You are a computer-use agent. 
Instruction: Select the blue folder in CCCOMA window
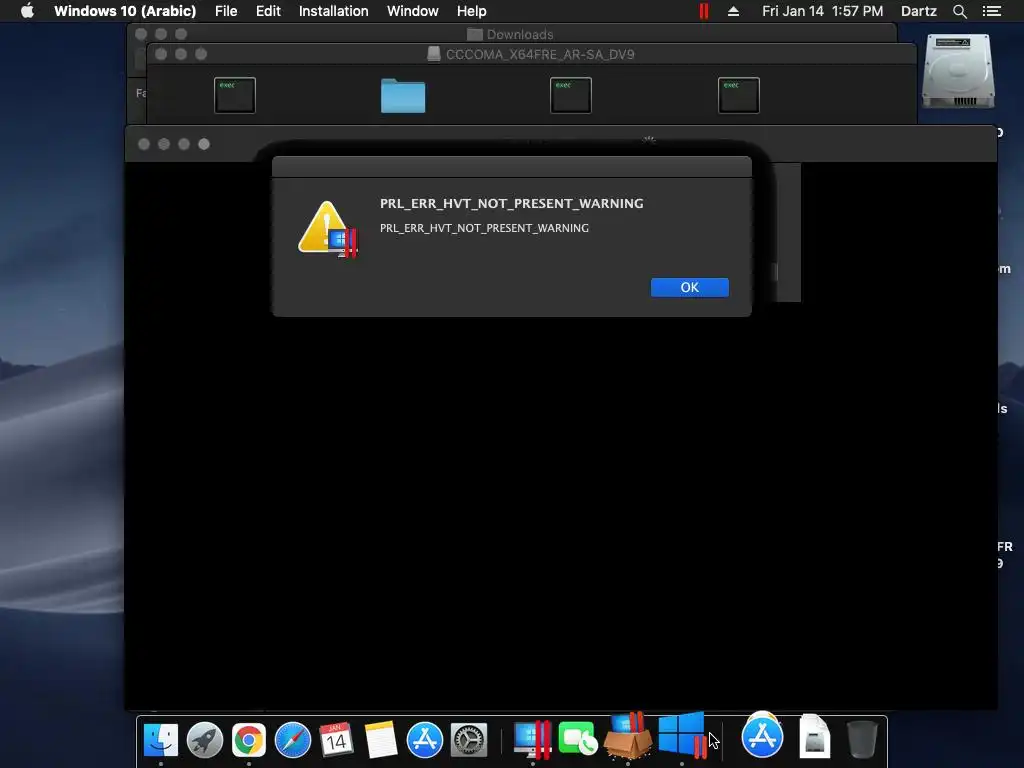403,95
